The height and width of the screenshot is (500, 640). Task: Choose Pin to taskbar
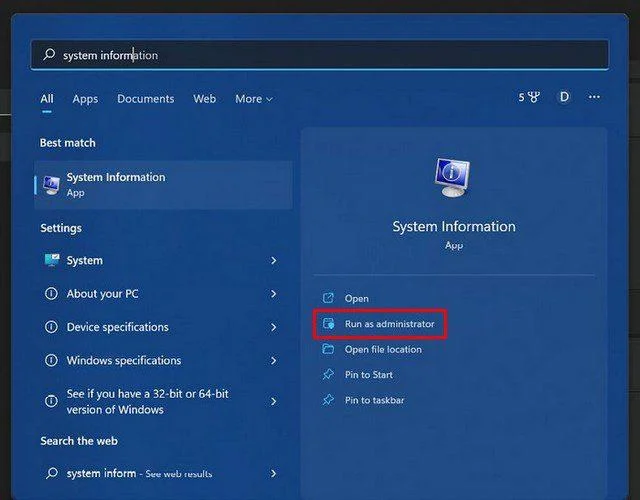point(374,400)
